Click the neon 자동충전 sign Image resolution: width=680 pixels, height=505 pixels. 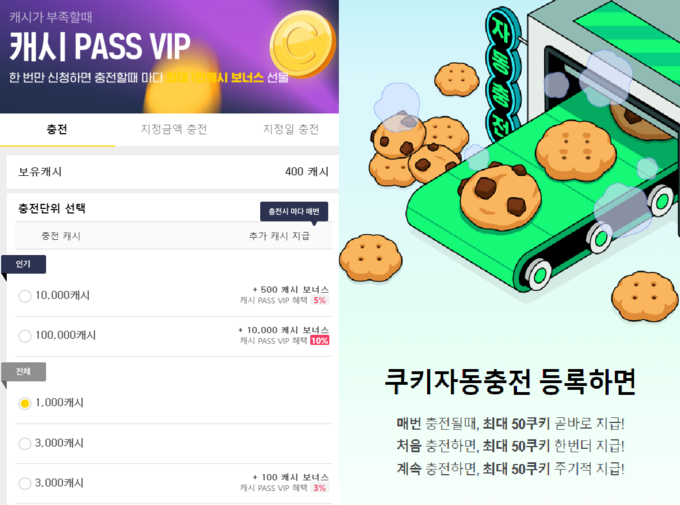[x=502, y=75]
